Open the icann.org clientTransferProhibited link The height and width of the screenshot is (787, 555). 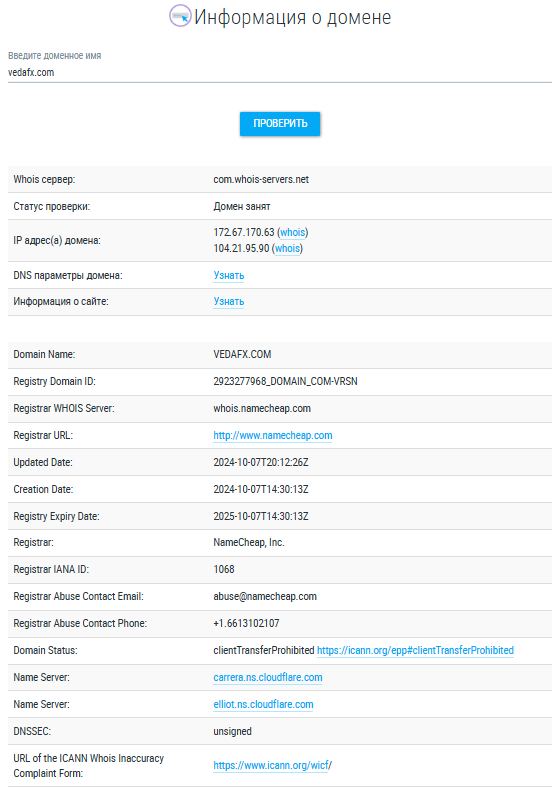tap(415, 650)
